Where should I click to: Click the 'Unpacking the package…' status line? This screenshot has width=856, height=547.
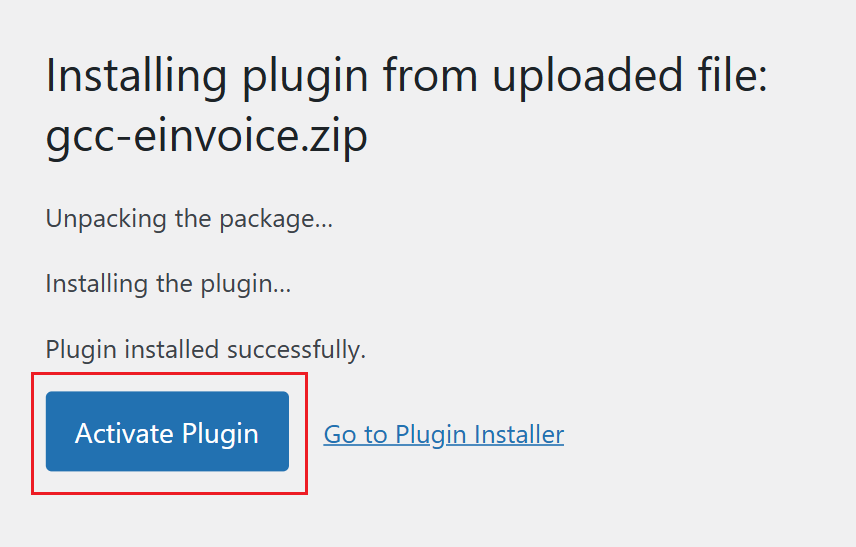[189, 219]
